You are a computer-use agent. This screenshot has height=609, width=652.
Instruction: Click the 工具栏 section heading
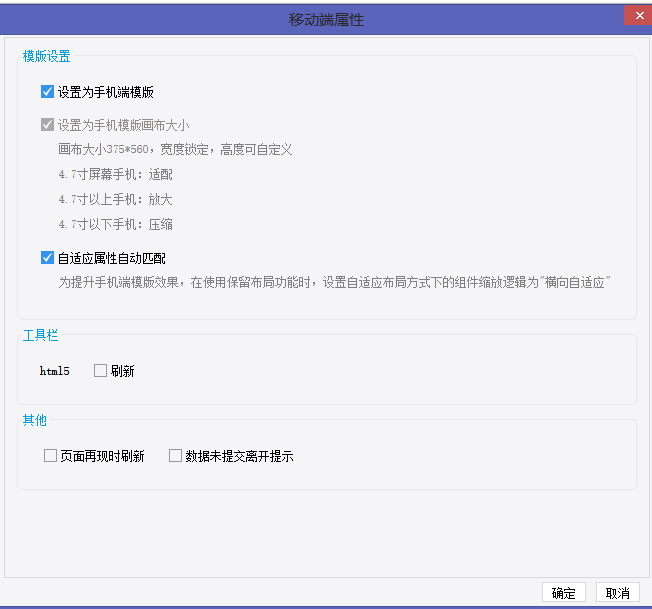pos(40,335)
